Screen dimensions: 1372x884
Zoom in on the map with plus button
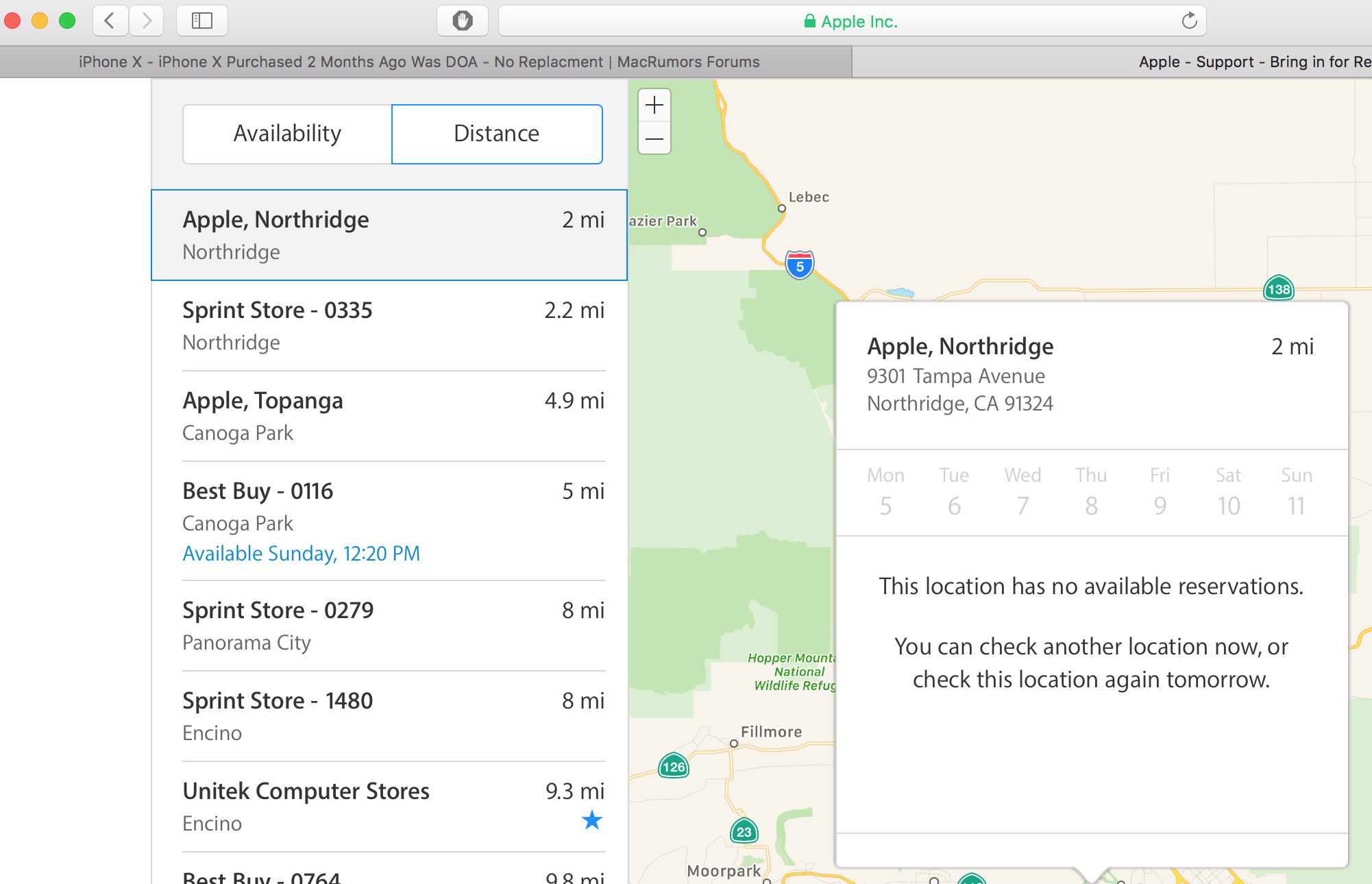click(x=654, y=106)
